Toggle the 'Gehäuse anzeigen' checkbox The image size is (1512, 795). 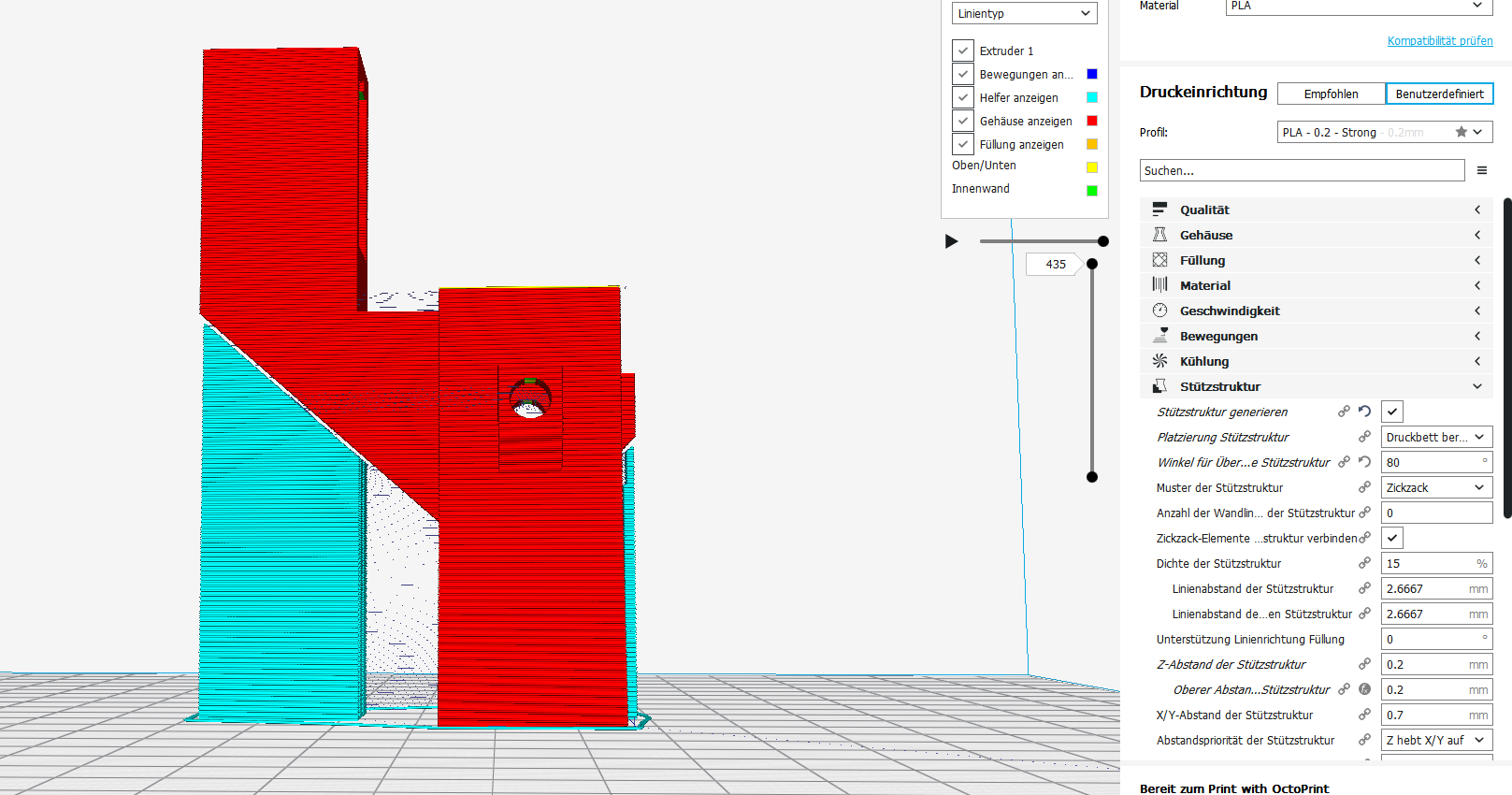click(x=963, y=121)
